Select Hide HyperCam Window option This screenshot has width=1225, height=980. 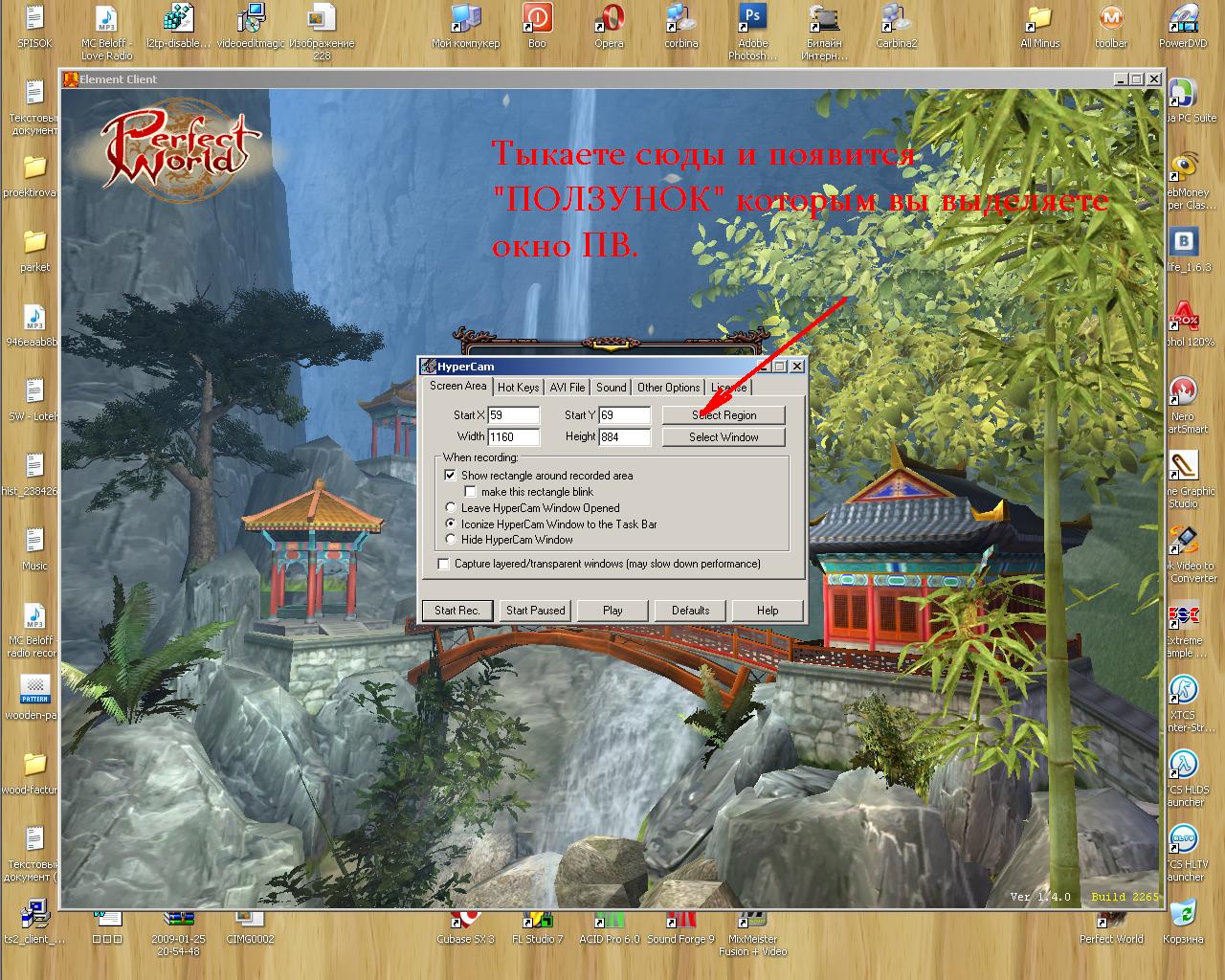tap(451, 539)
